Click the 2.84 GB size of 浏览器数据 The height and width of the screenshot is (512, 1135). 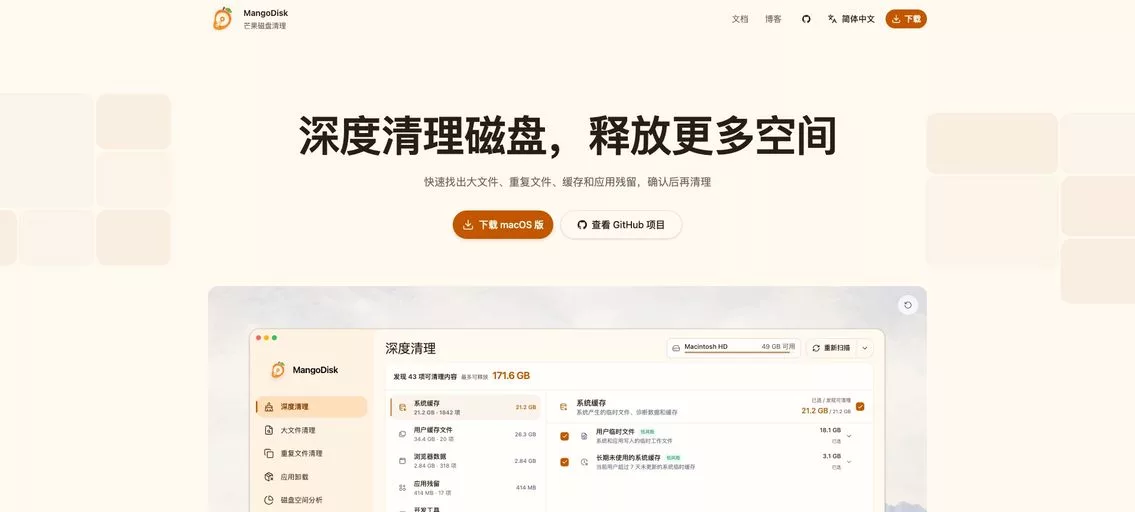pyautogui.click(x=526, y=461)
